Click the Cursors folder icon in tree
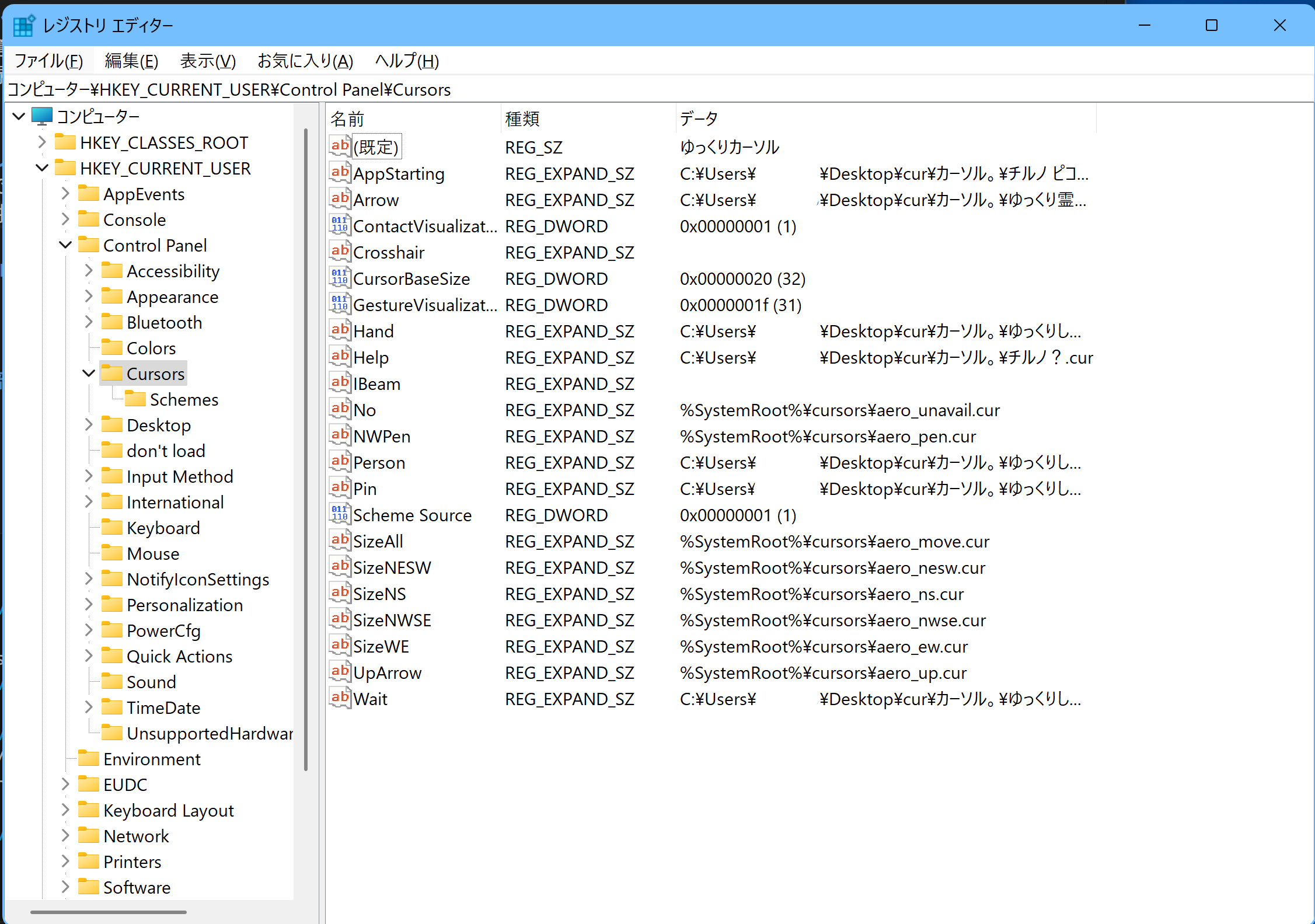1315x924 pixels. [112, 373]
